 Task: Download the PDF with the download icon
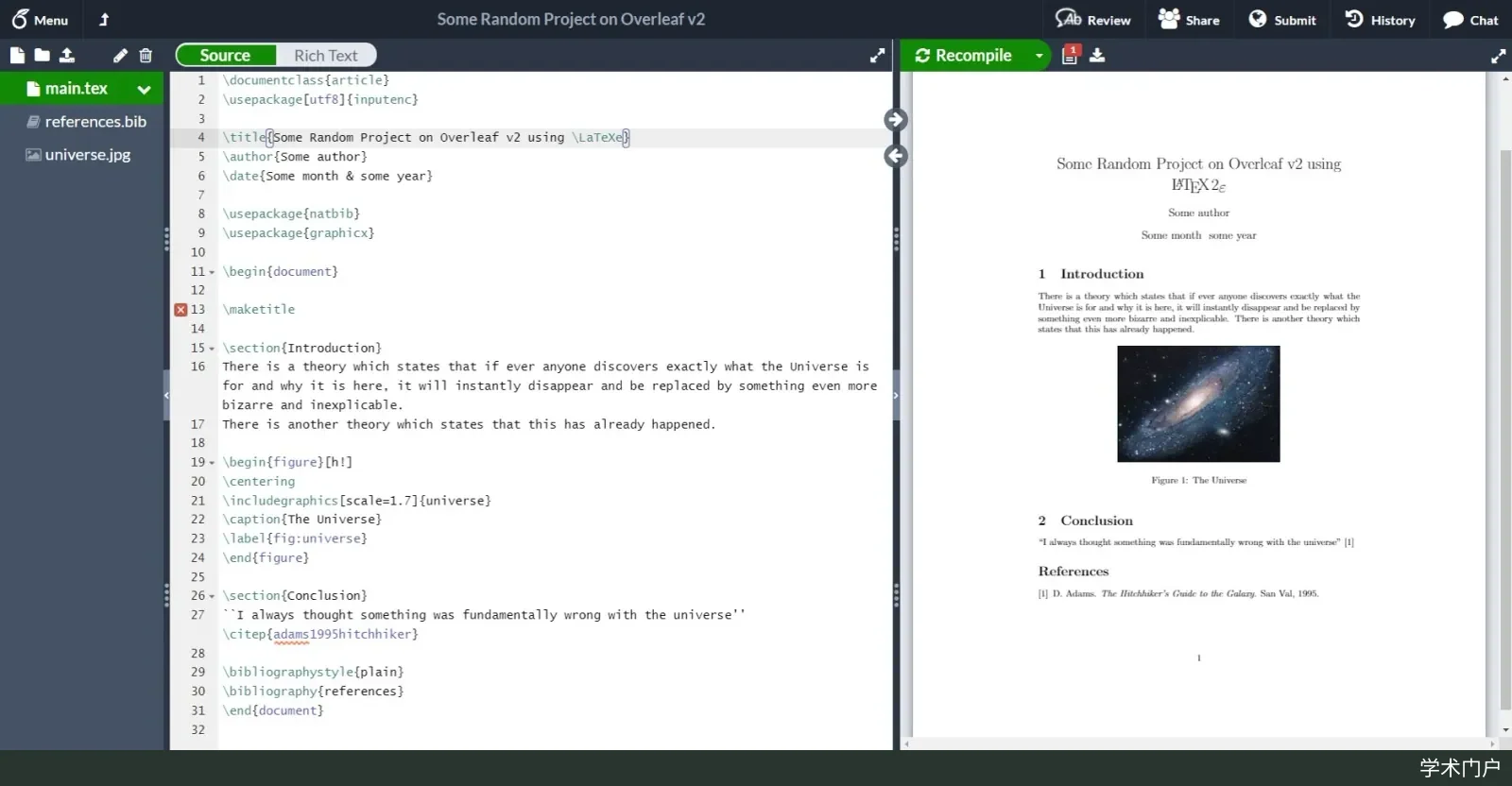point(1097,55)
